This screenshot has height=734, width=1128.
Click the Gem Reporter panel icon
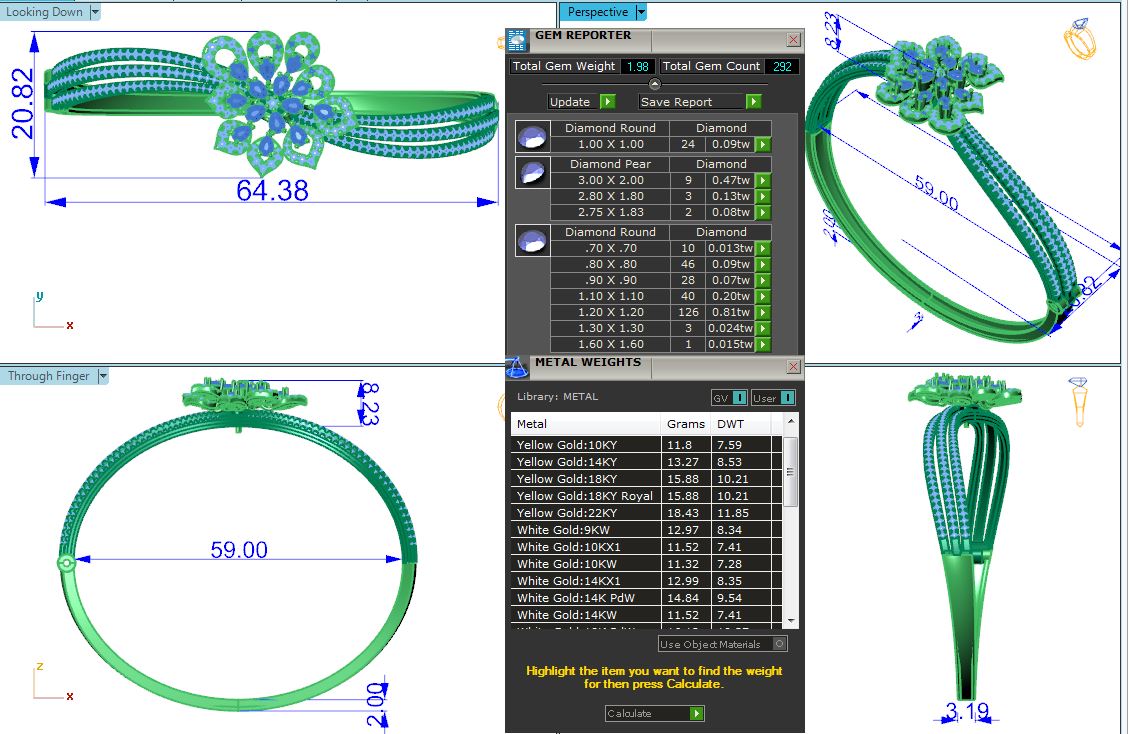(517, 40)
